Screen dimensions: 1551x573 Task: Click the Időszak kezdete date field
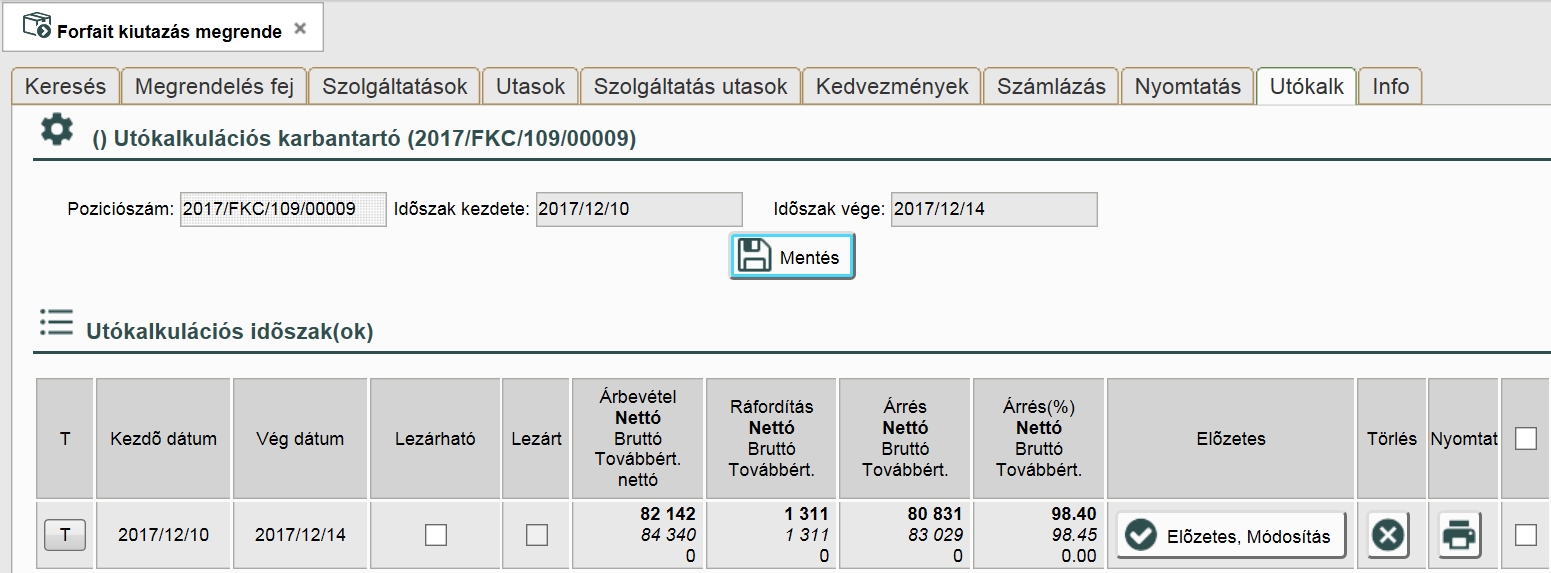coord(639,210)
